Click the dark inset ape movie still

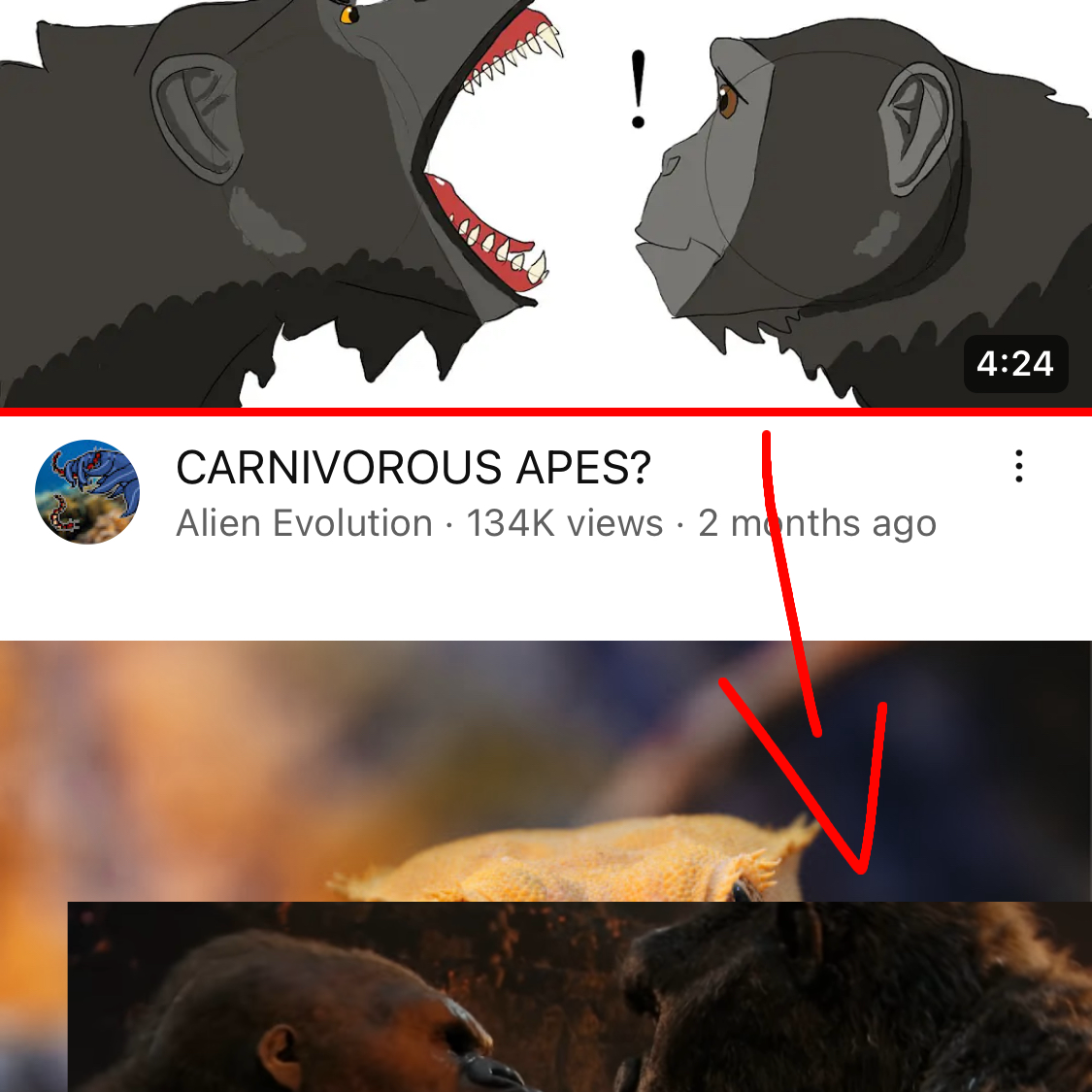(579, 997)
